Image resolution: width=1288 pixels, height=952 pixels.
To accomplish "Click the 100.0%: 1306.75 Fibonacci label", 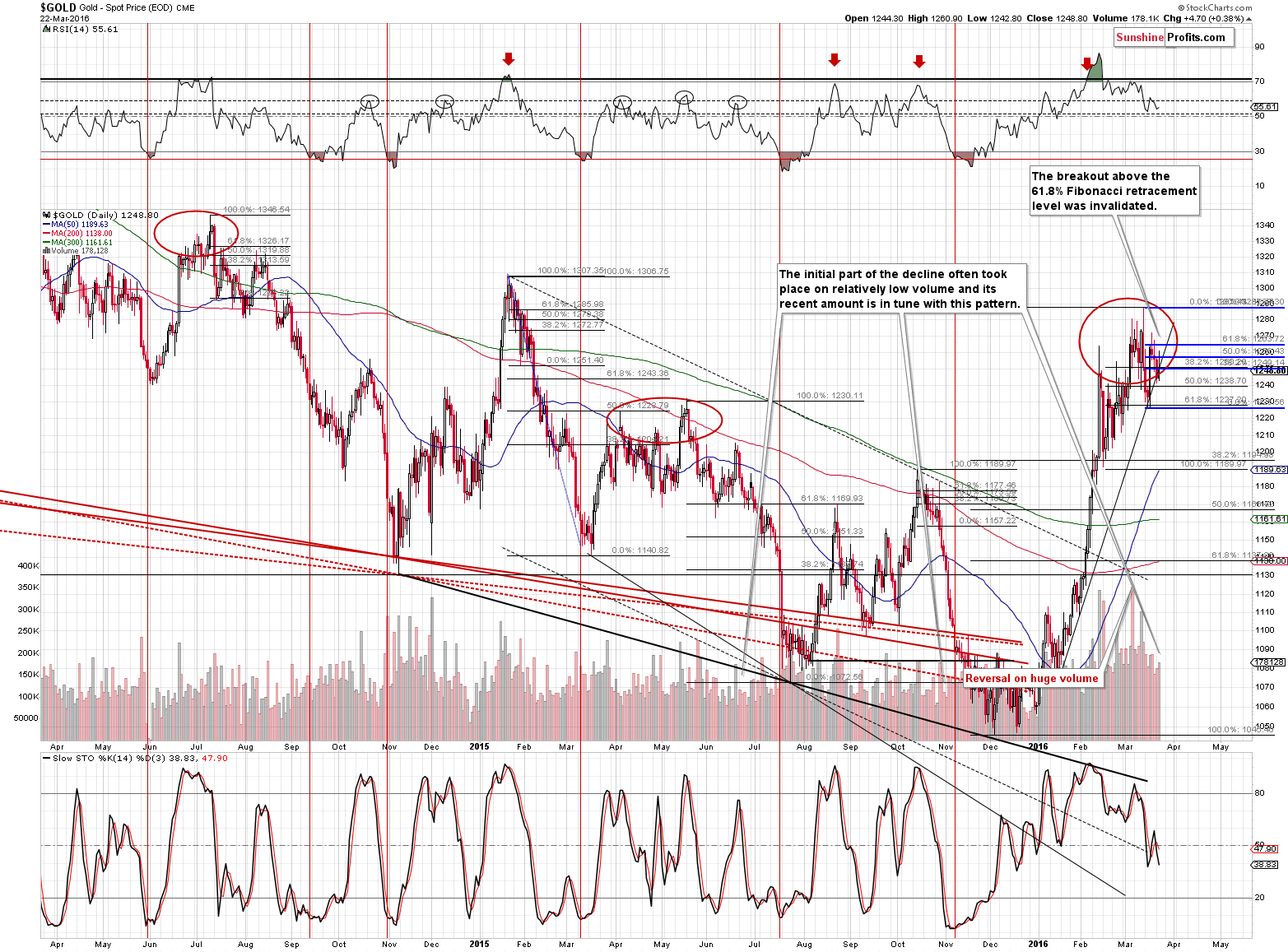I will (x=637, y=271).
